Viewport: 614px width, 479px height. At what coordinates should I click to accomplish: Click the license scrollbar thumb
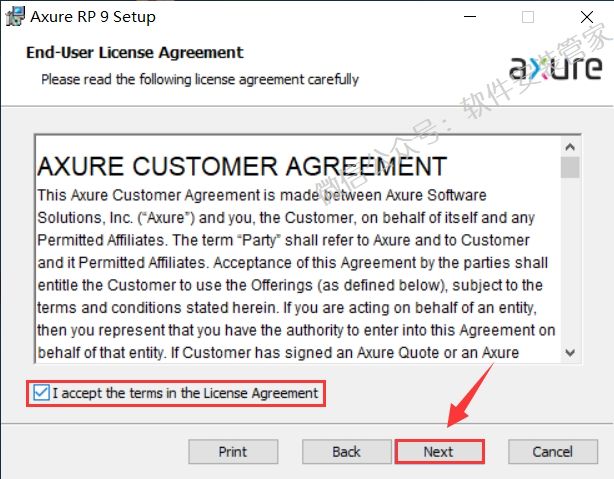click(570, 164)
